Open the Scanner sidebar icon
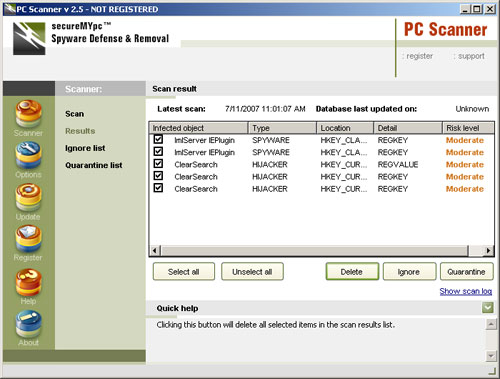Image resolution: width=500 pixels, height=379 pixels. point(28,114)
